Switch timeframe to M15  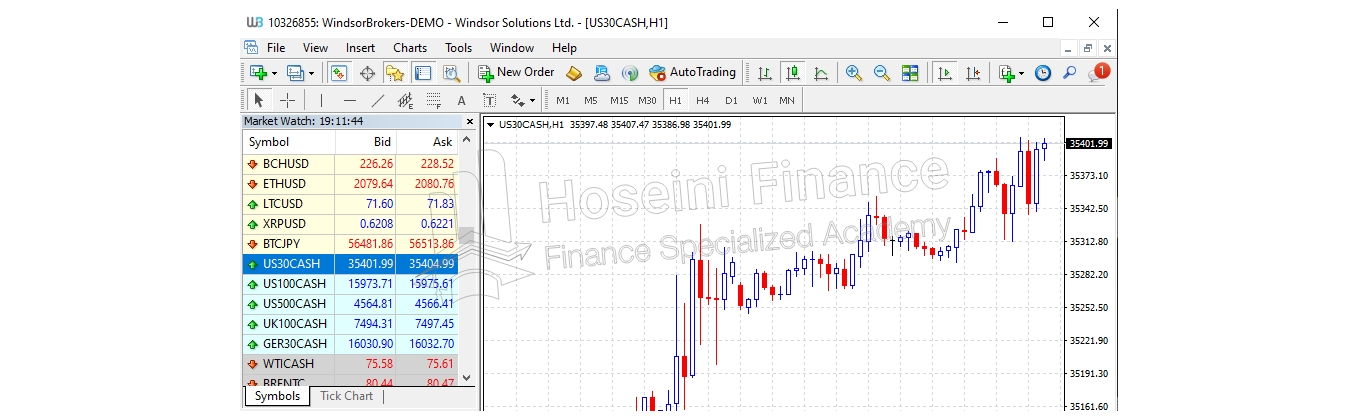619,100
